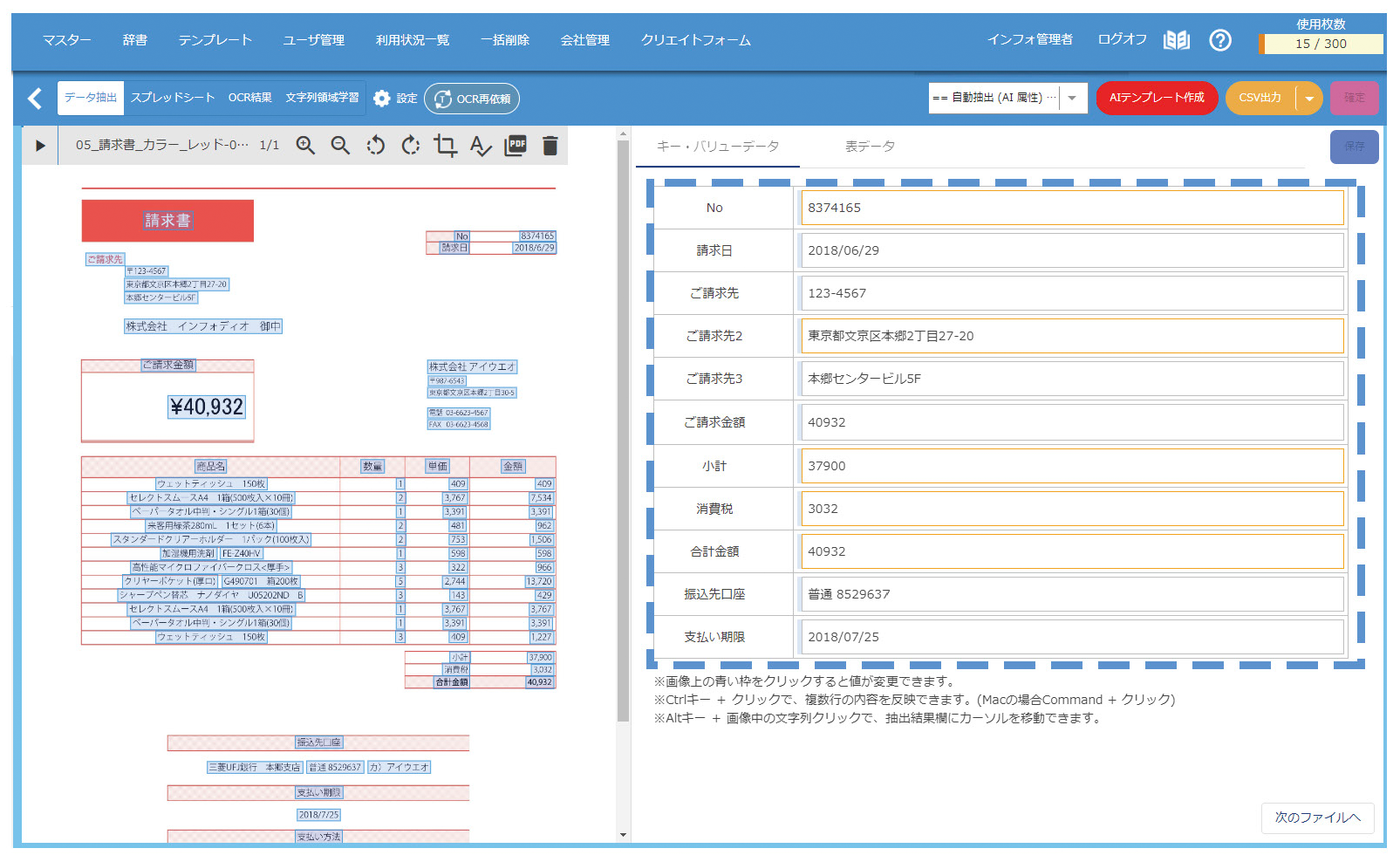Open the 辞書 menu
This screenshot has height=862, width=1400.
(135, 40)
